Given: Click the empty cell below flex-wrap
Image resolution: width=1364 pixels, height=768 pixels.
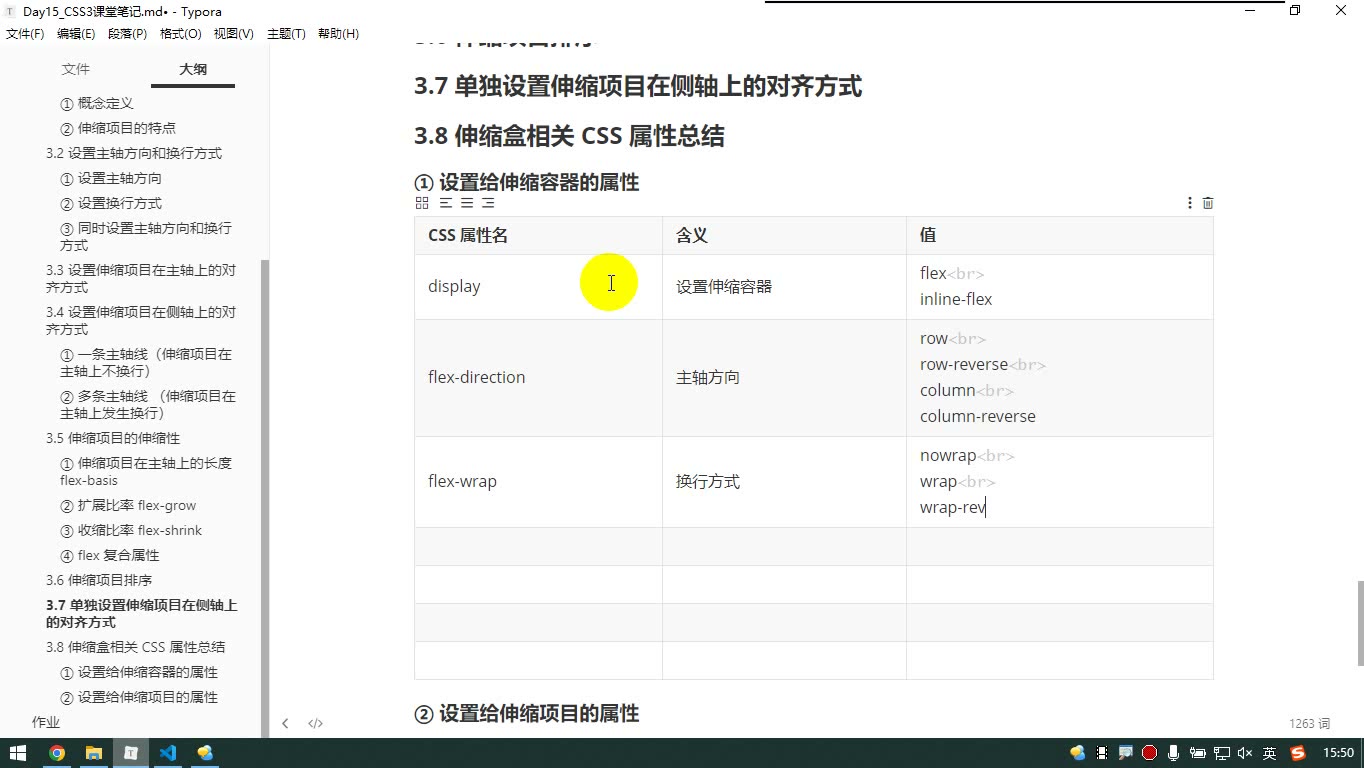Looking at the screenshot, I should click(538, 547).
